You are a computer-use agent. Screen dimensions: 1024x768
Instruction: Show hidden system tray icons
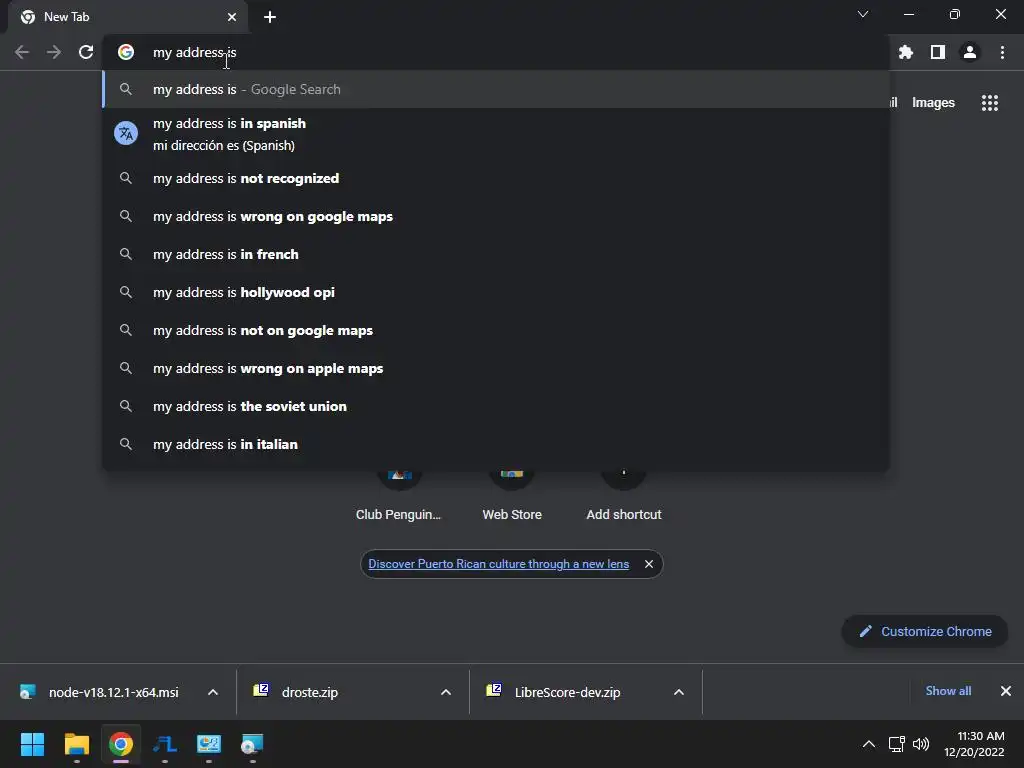click(869, 744)
